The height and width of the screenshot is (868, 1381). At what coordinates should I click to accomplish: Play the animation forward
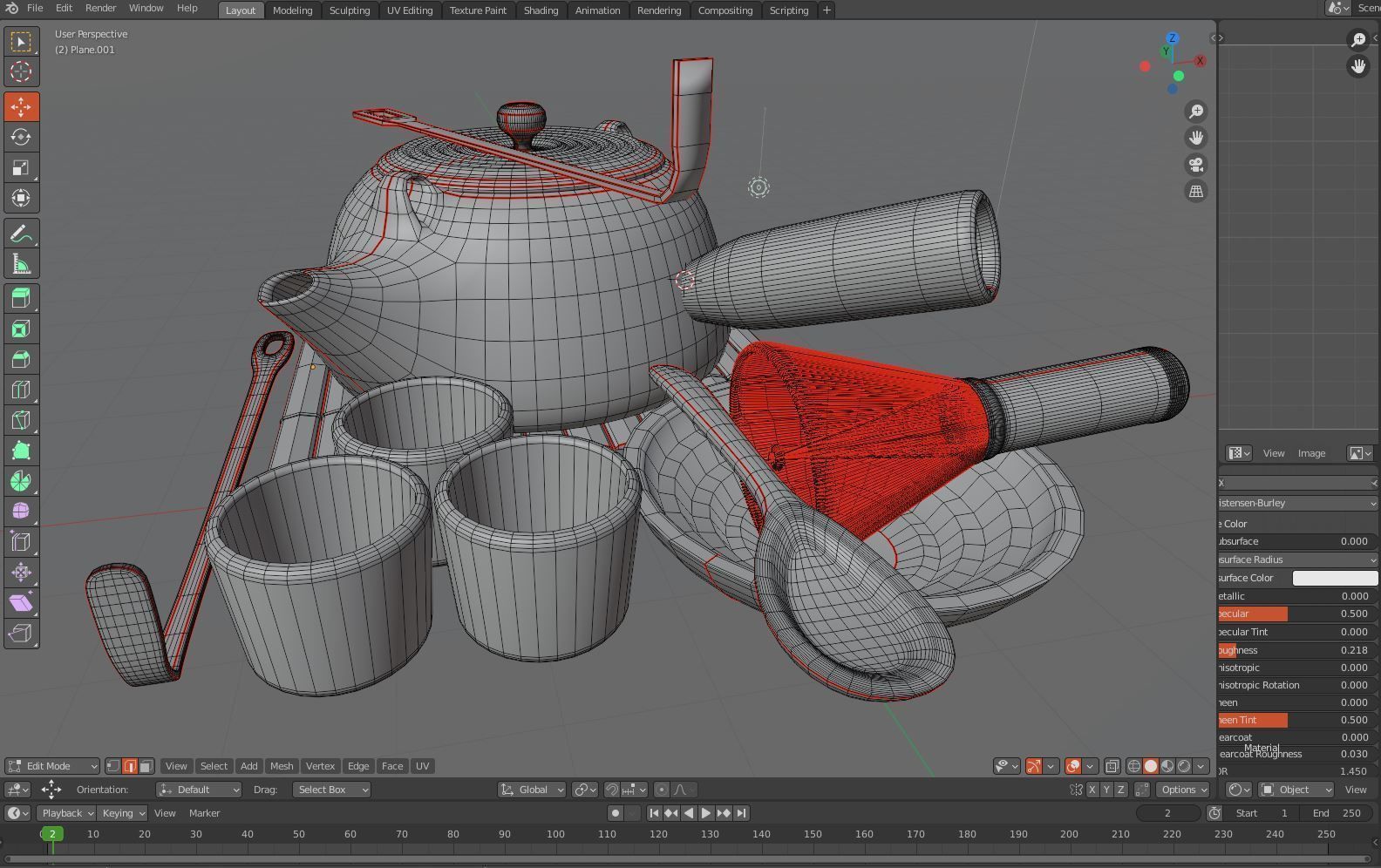point(706,813)
